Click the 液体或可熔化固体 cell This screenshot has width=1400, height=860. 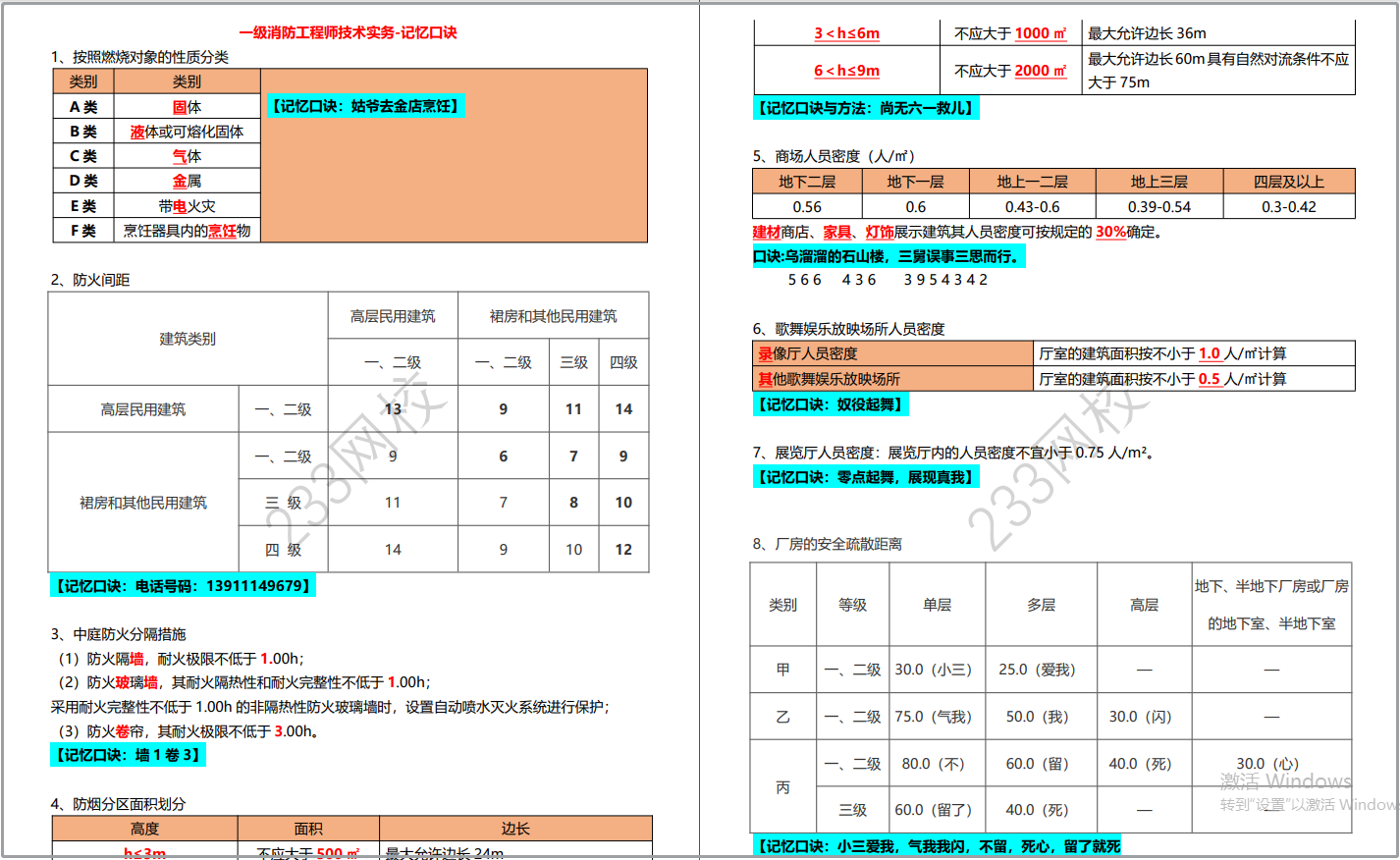[x=187, y=131]
